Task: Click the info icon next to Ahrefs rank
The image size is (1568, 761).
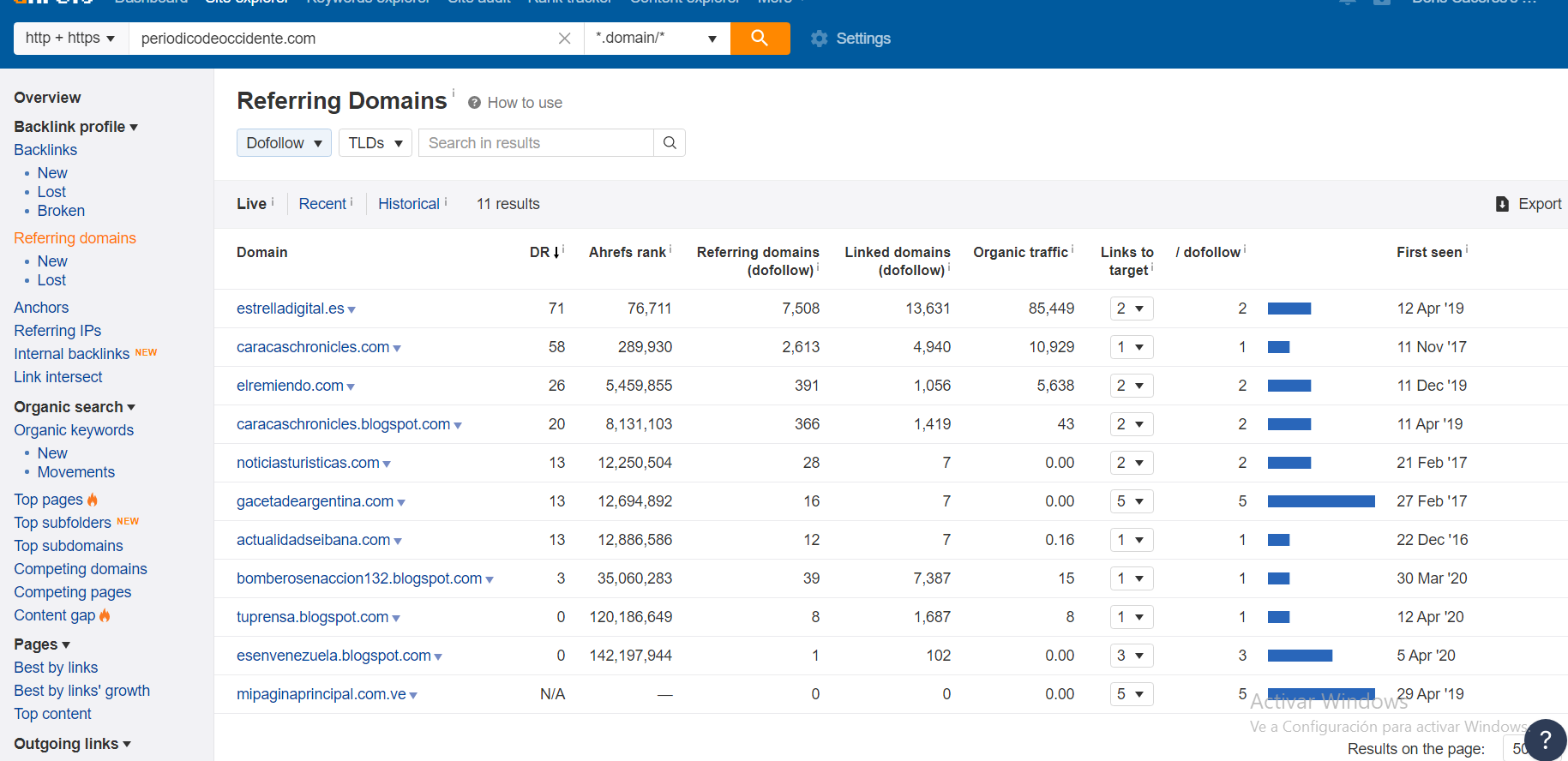Action: click(670, 249)
